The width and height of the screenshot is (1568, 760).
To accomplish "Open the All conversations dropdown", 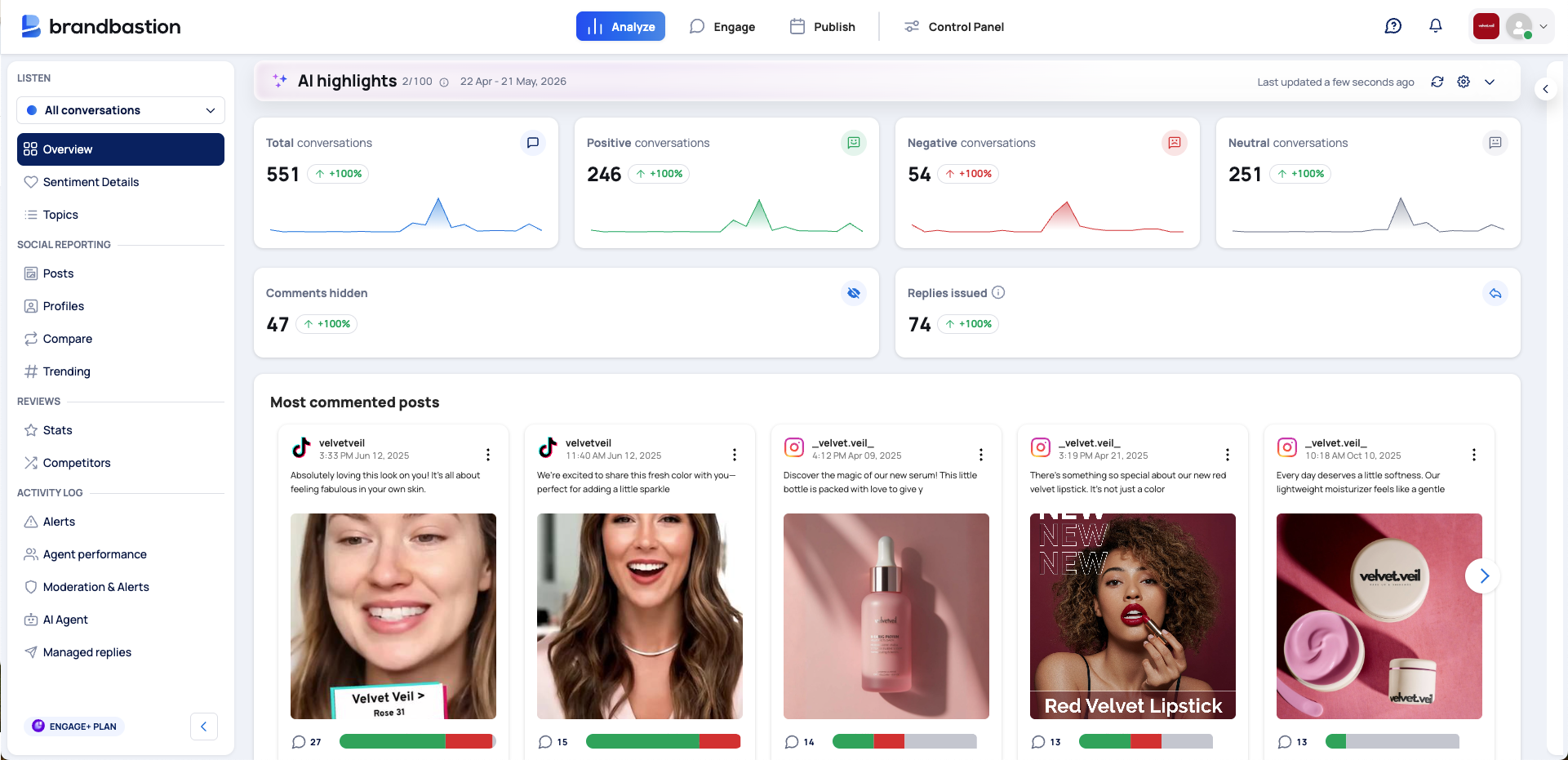I will (x=121, y=110).
